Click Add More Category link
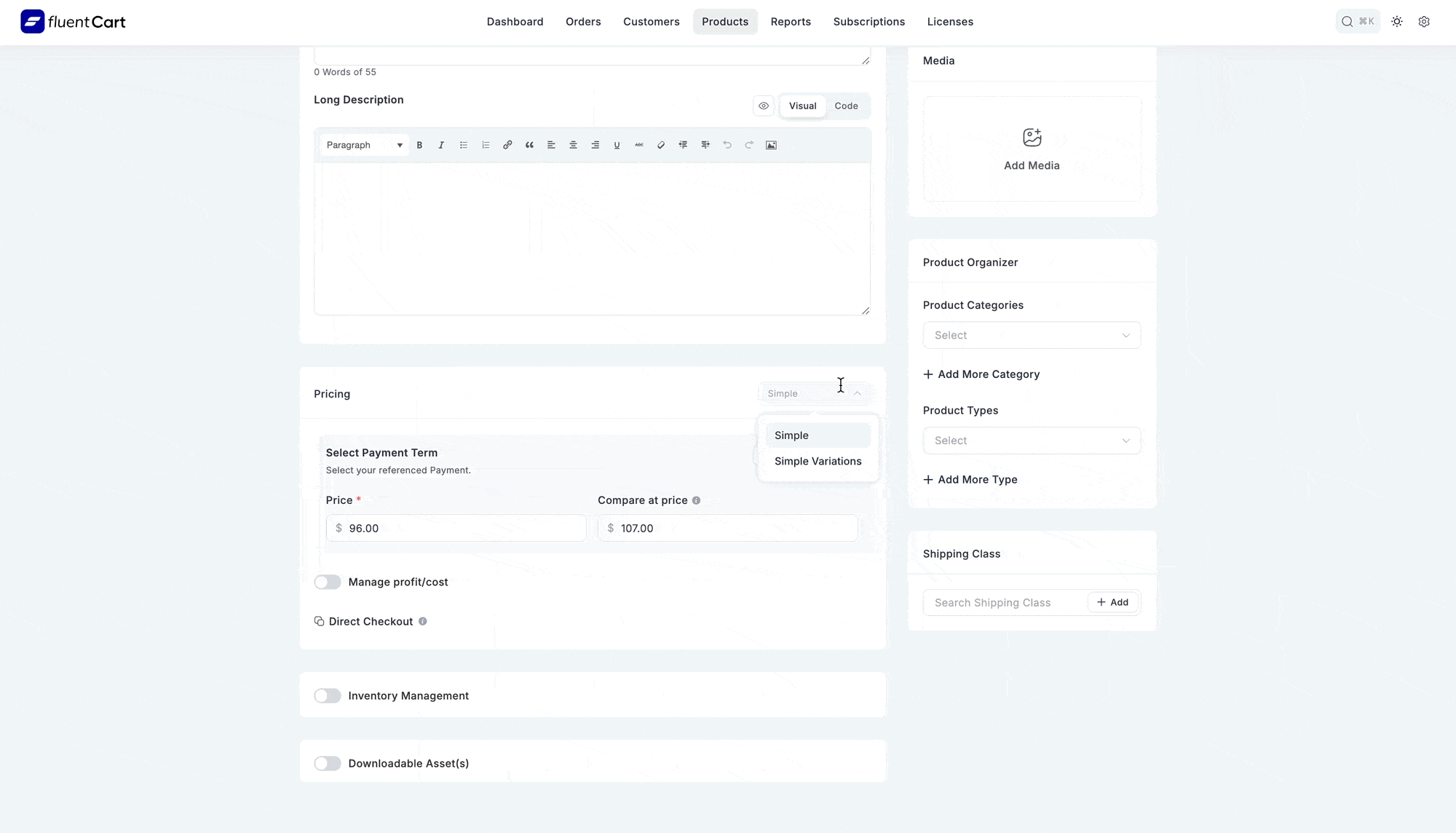 pyautogui.click(x=981, y=374)
